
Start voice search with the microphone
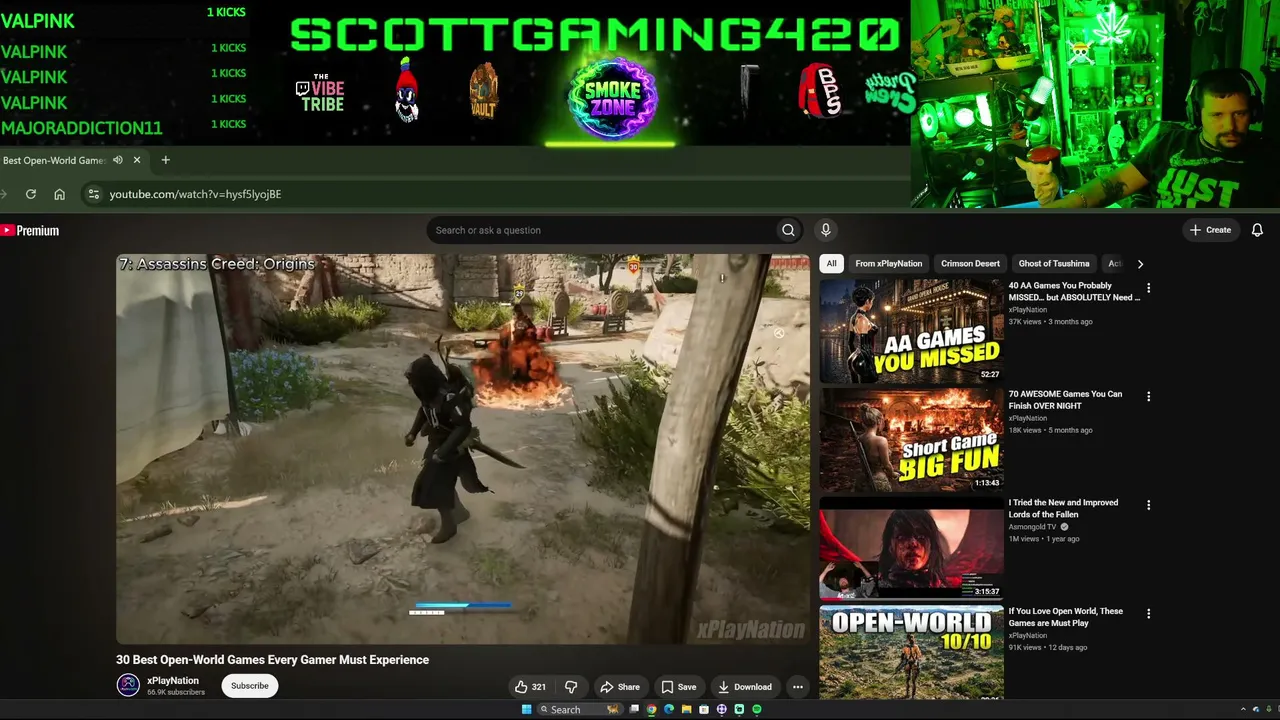[825, 230]
